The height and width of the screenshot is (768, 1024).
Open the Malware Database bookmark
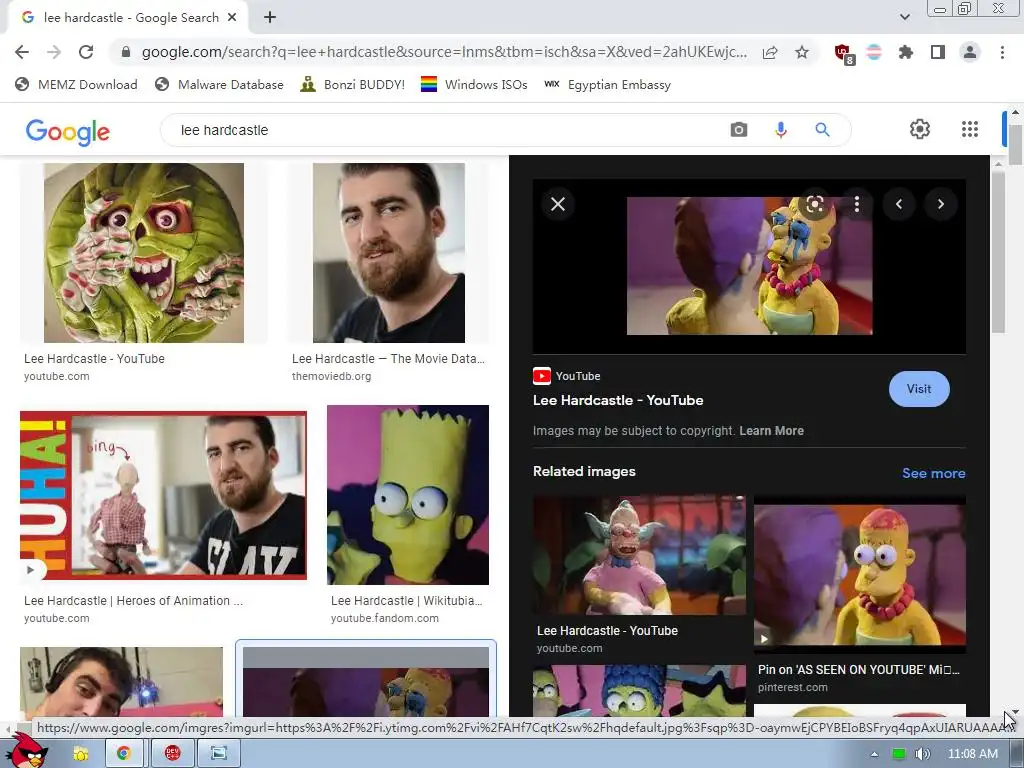point(219,84)
